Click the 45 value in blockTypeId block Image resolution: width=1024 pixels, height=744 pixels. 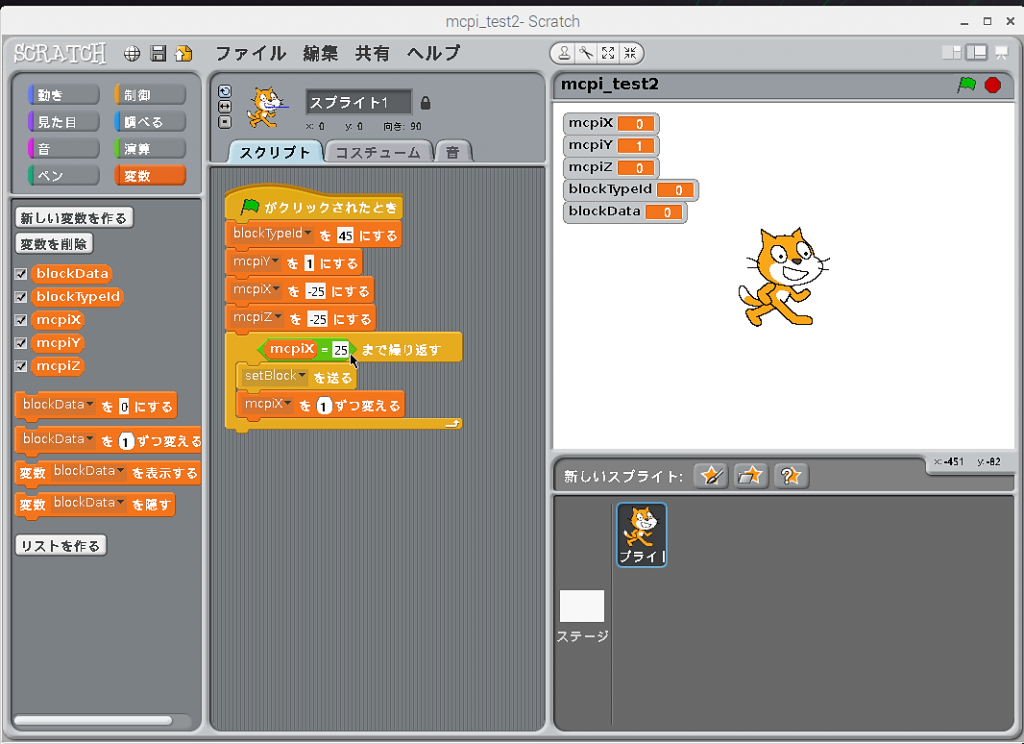[345, 235]
